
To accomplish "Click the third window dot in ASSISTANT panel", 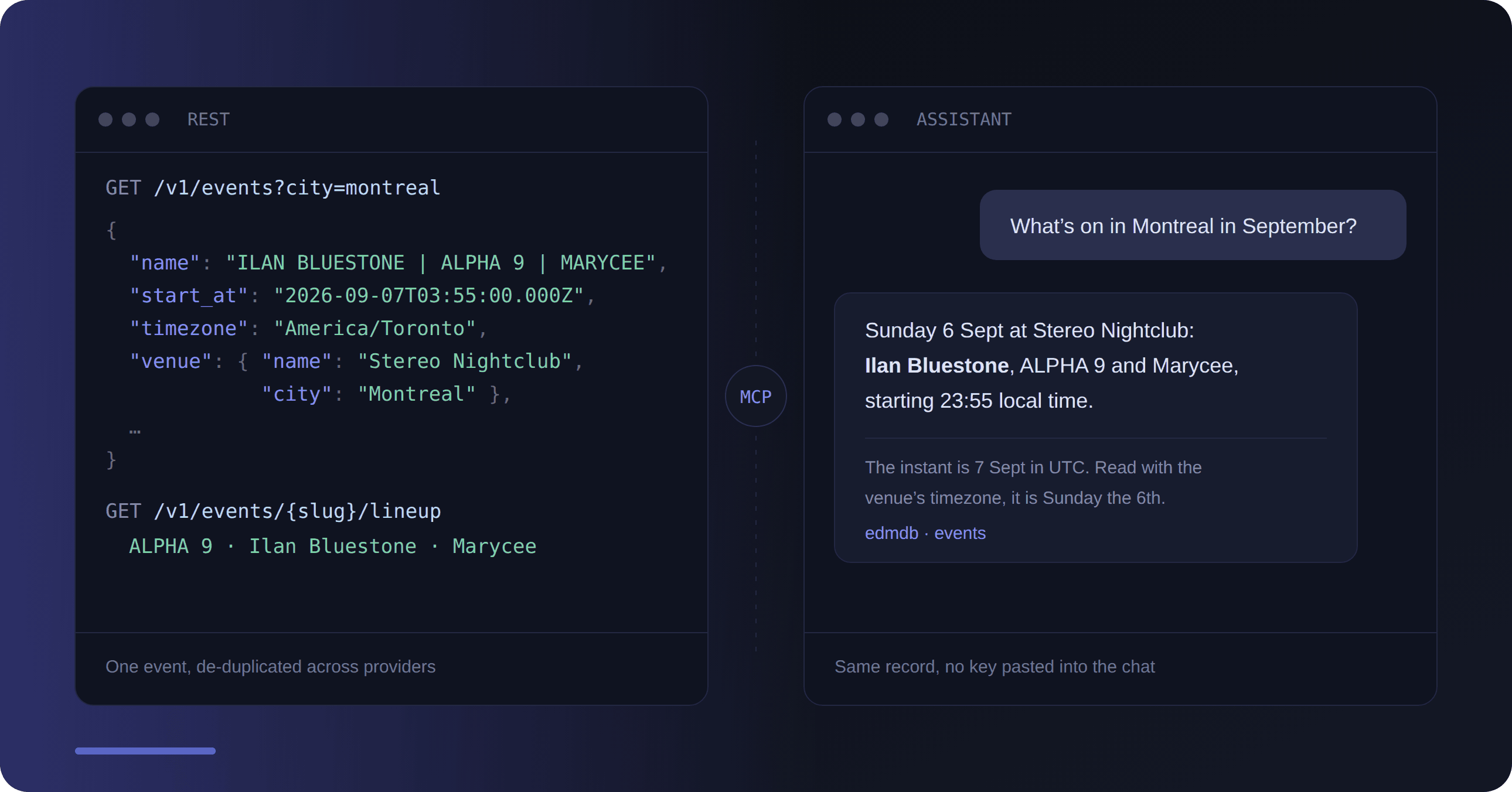I will [x=881, y=120].
